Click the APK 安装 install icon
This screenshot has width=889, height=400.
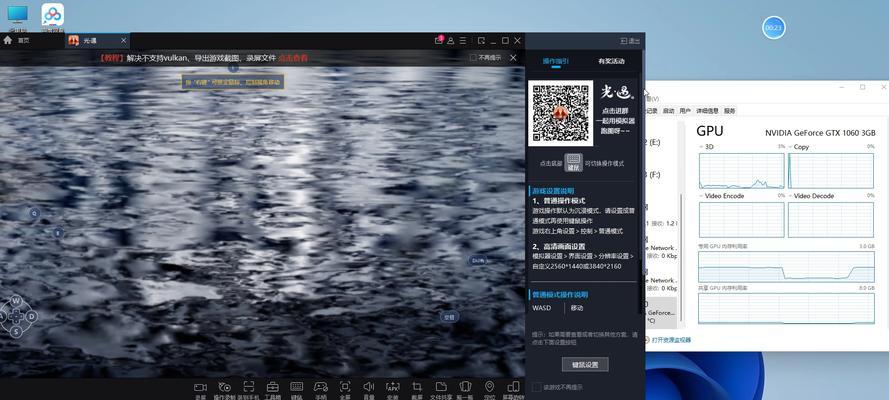[x=392, y=387]
